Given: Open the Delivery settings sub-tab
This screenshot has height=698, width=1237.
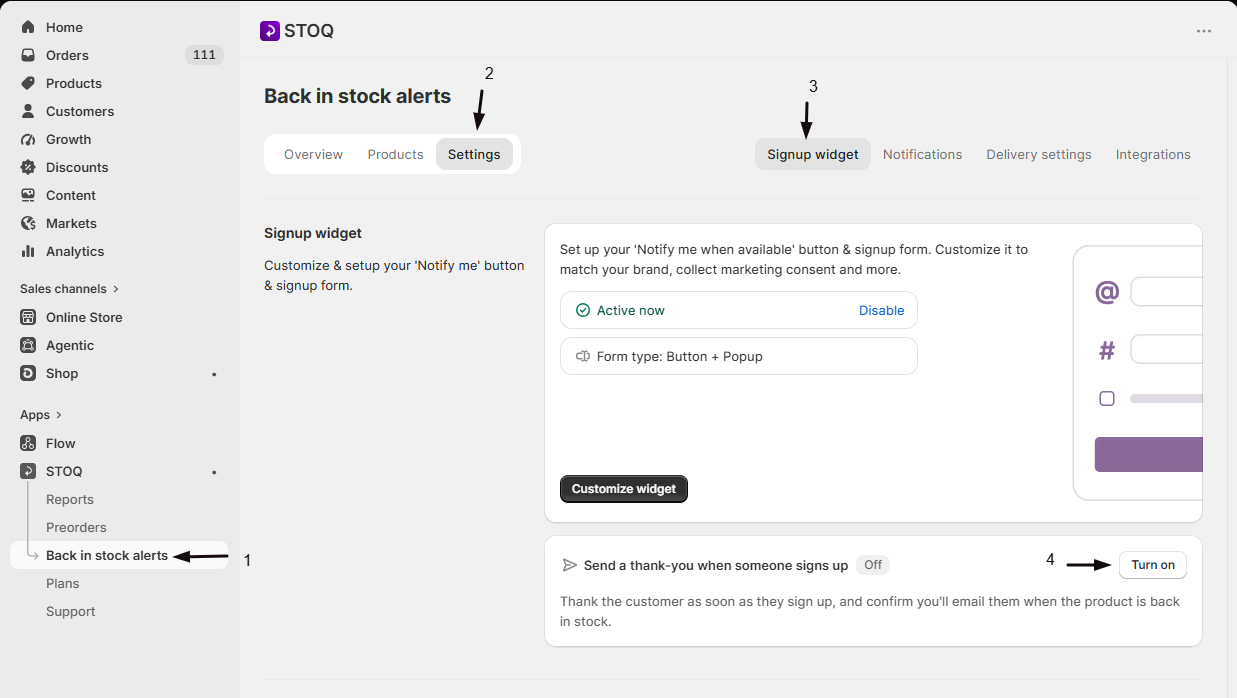Looking at the screenshot, I should pos(1039,154).
